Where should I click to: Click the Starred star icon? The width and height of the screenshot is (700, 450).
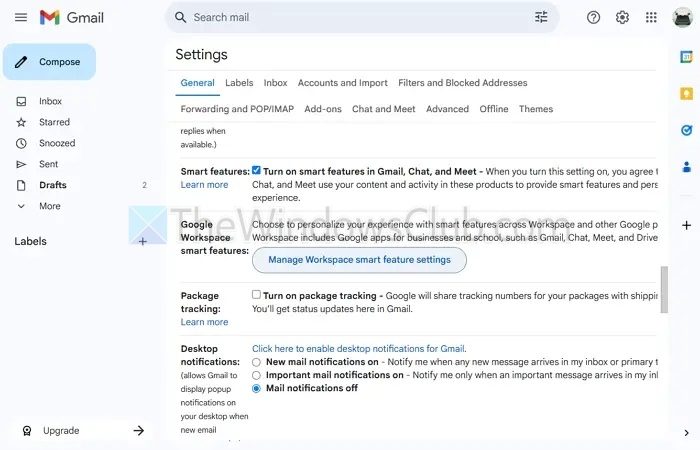click(x=21, y=122)
